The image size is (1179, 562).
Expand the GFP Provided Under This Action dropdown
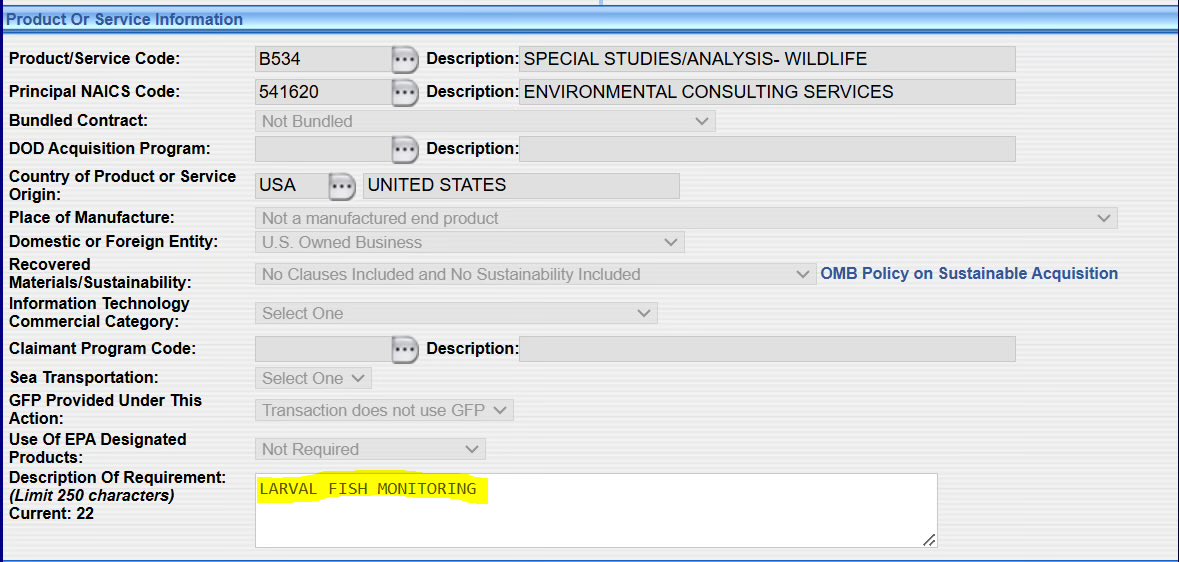pyautogui.click(x=384, y=410)
